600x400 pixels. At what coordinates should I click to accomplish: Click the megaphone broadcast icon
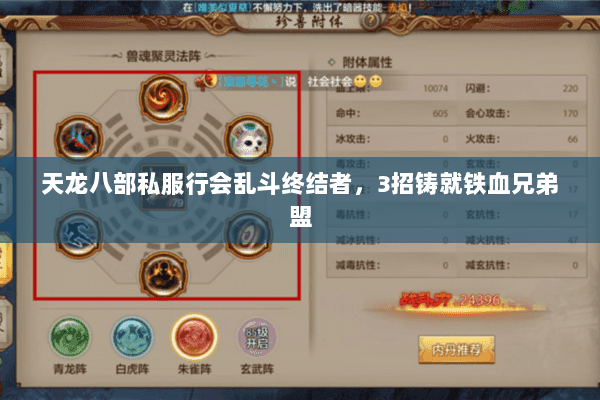coord(205,80)
